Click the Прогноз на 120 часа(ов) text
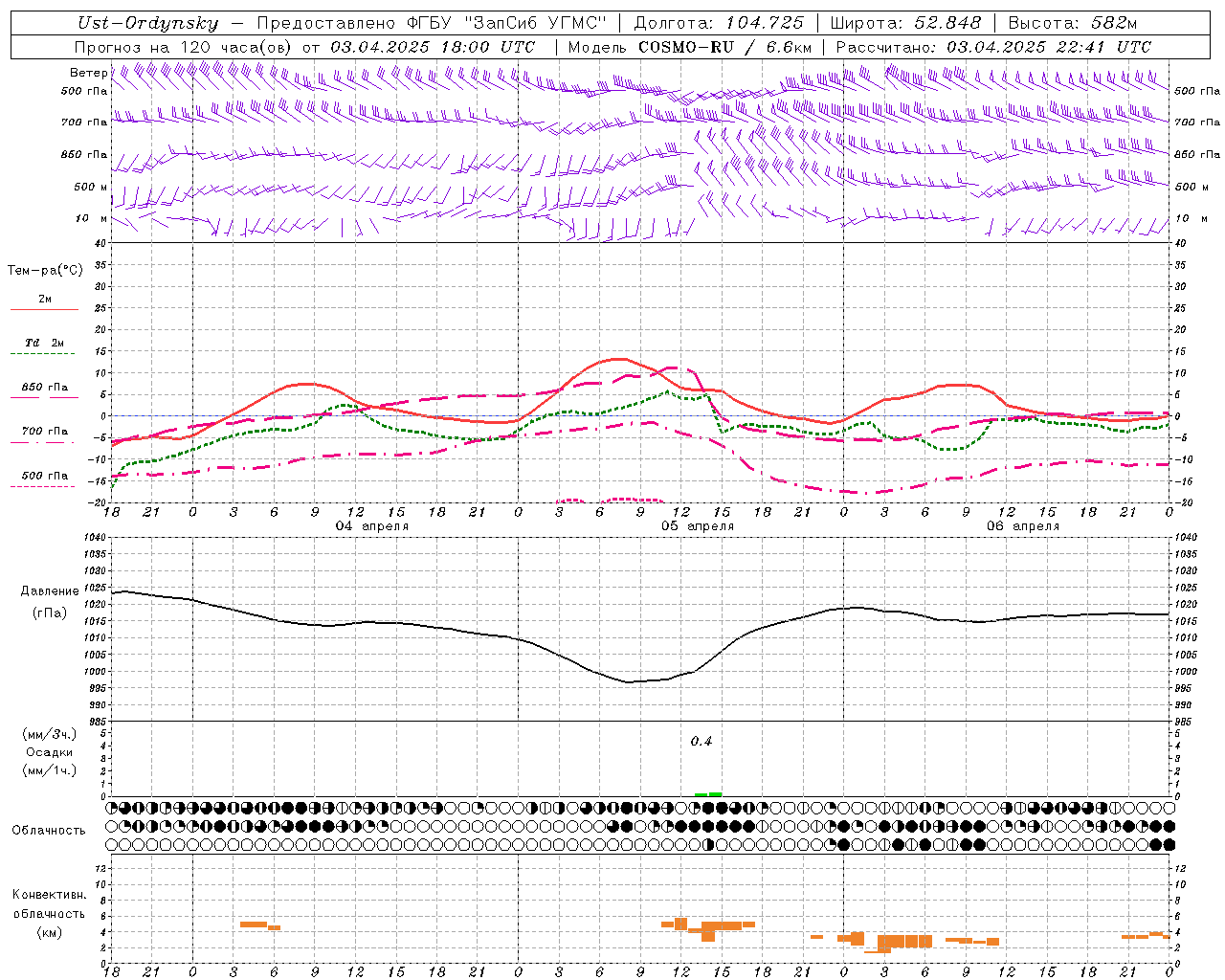Screen dimensions: 1225x980 [184, 47]
